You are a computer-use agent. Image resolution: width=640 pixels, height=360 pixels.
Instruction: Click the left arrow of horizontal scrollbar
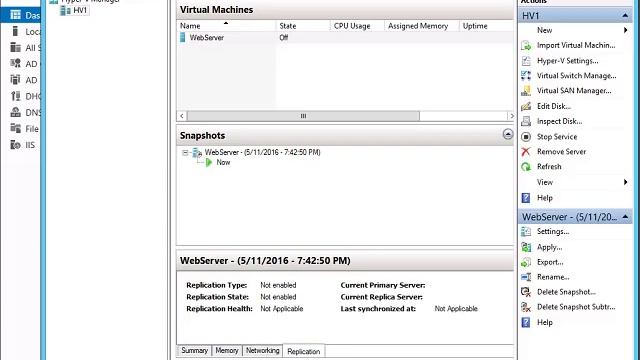(x=182, y=116)
